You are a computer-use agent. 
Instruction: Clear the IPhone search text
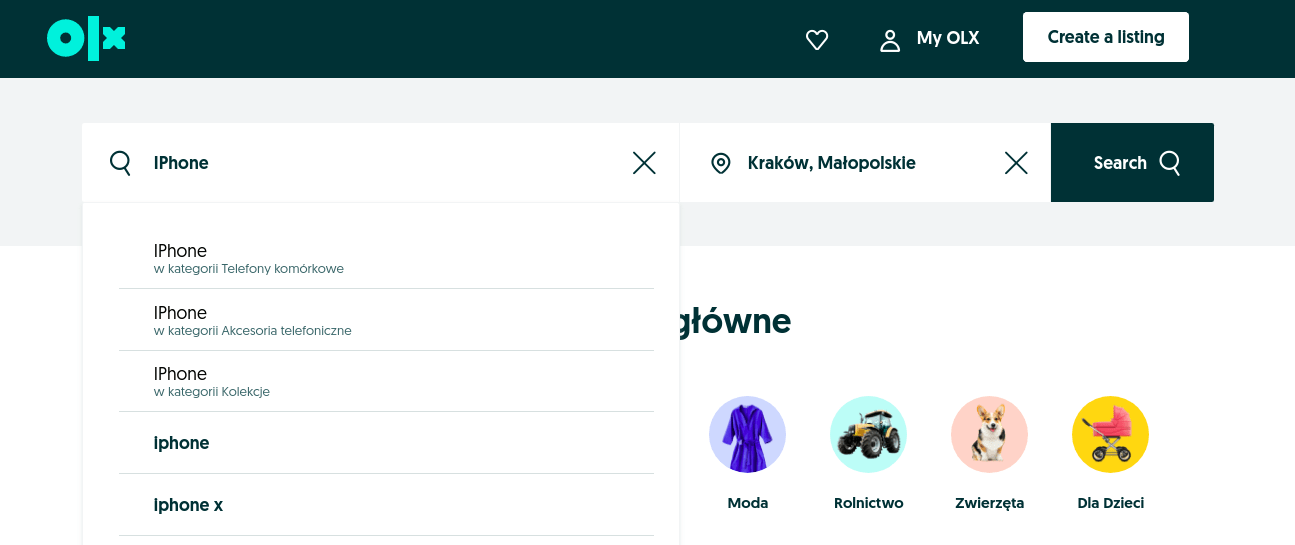pyautogui.click(x=644, y=163)
